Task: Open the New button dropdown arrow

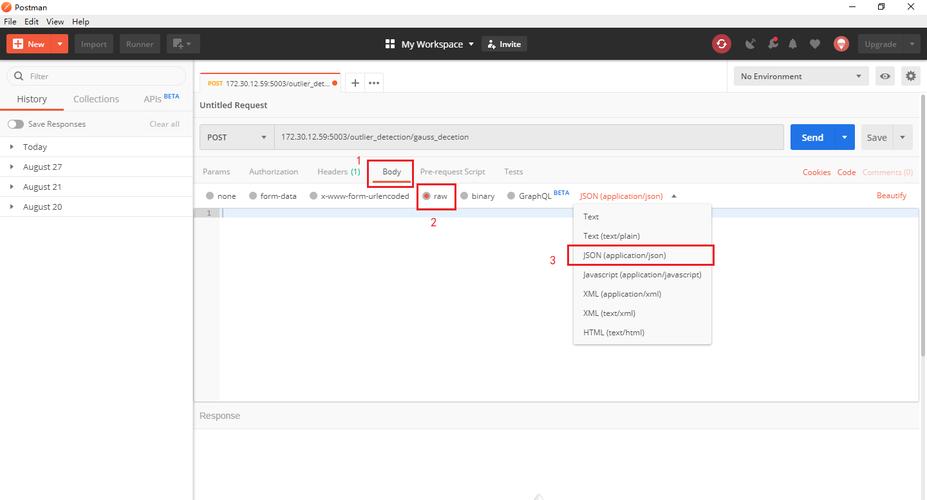Action: coord(60,44)
